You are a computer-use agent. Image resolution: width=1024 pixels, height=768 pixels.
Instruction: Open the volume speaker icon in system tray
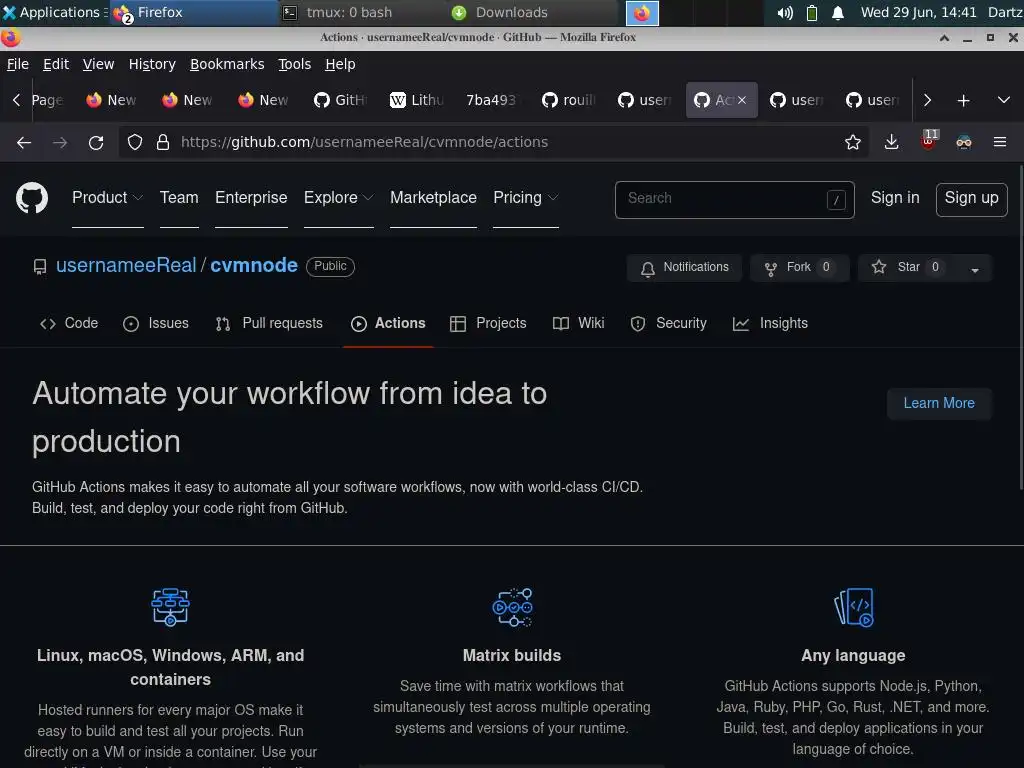785,12
